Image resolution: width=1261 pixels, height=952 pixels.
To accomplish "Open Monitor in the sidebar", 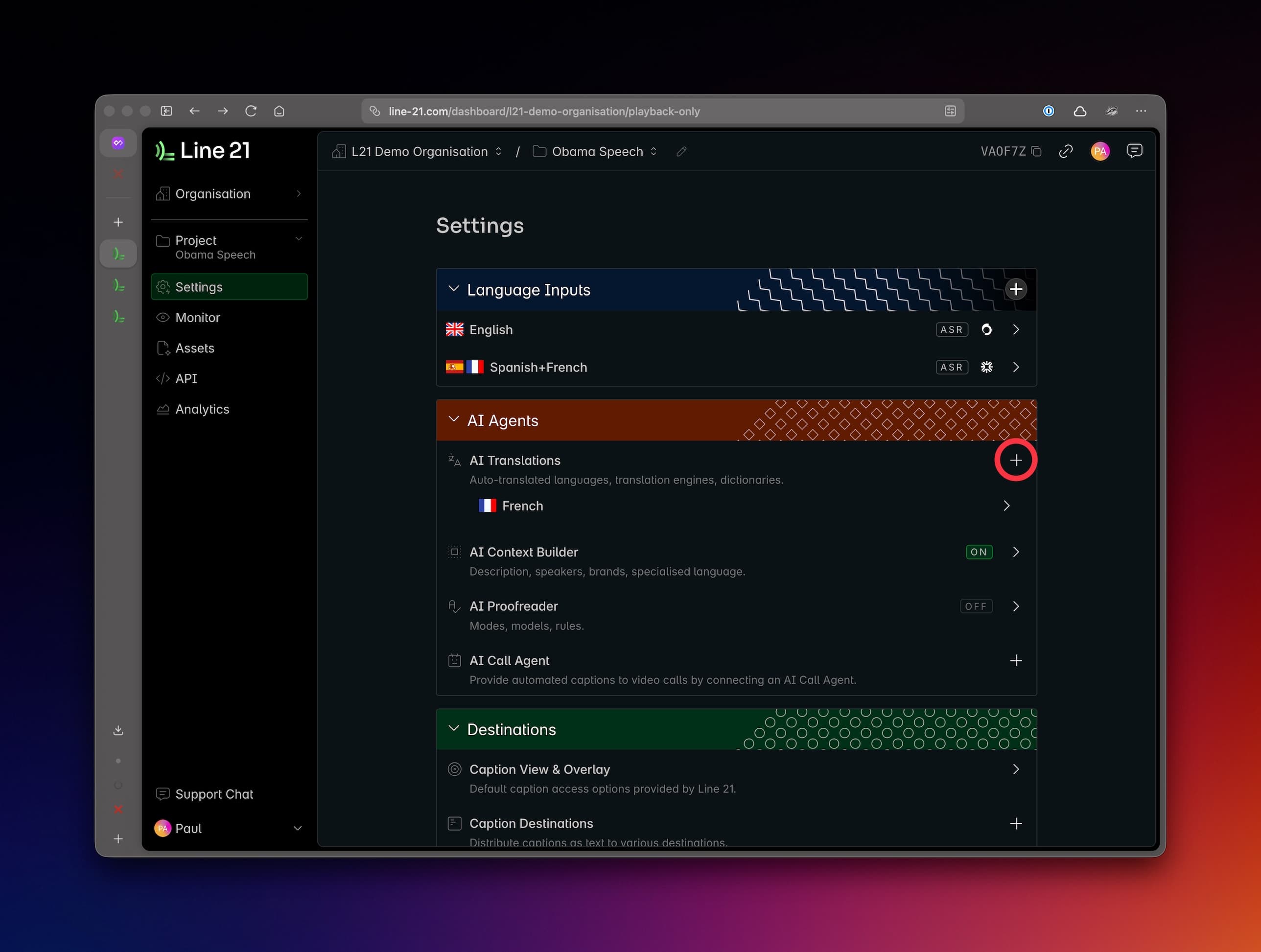I will (197, 318).
